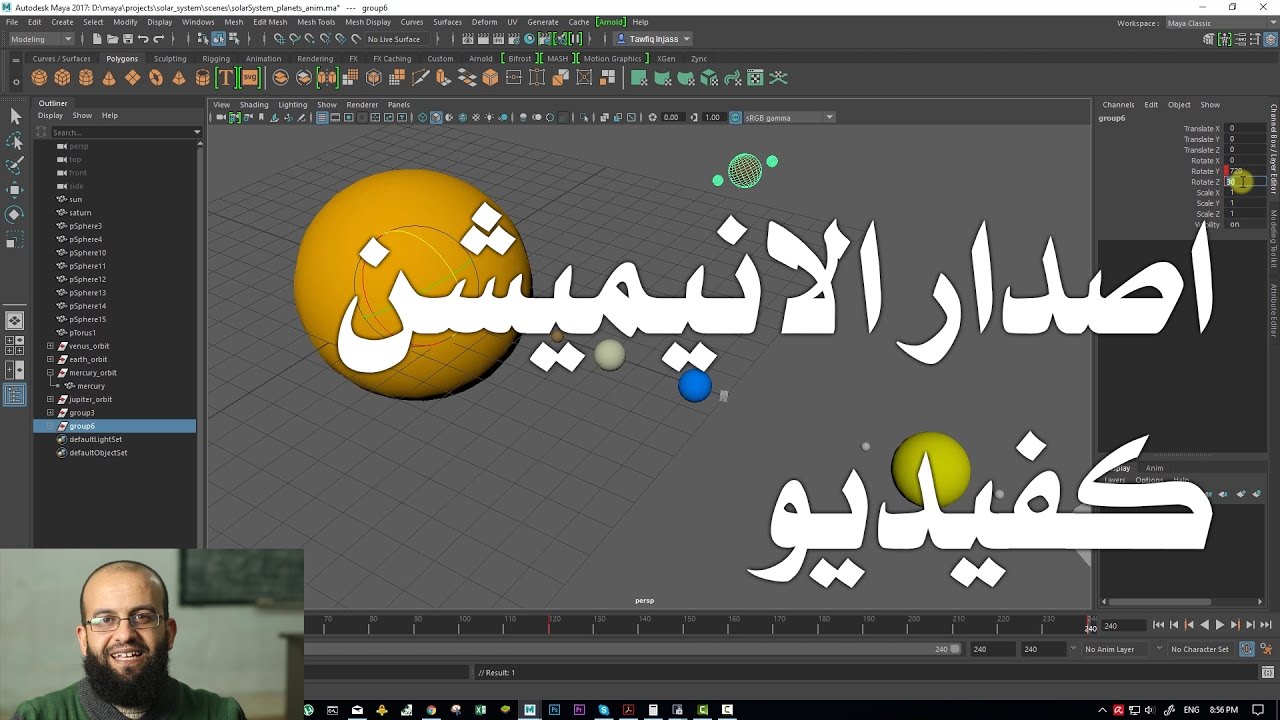Collapse the mercury_orbit node
Screen dimensions: 1280x720
50,372
